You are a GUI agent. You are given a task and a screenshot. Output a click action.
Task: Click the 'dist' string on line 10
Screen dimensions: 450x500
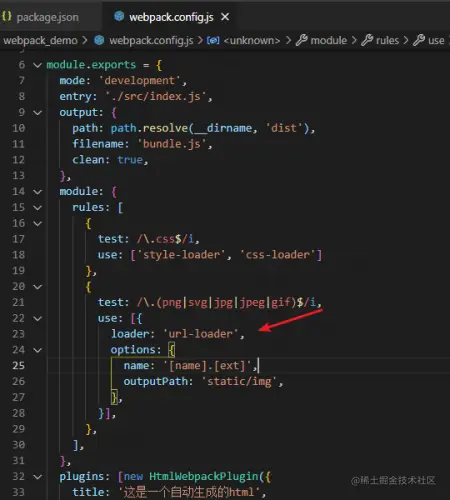(284, 128)
